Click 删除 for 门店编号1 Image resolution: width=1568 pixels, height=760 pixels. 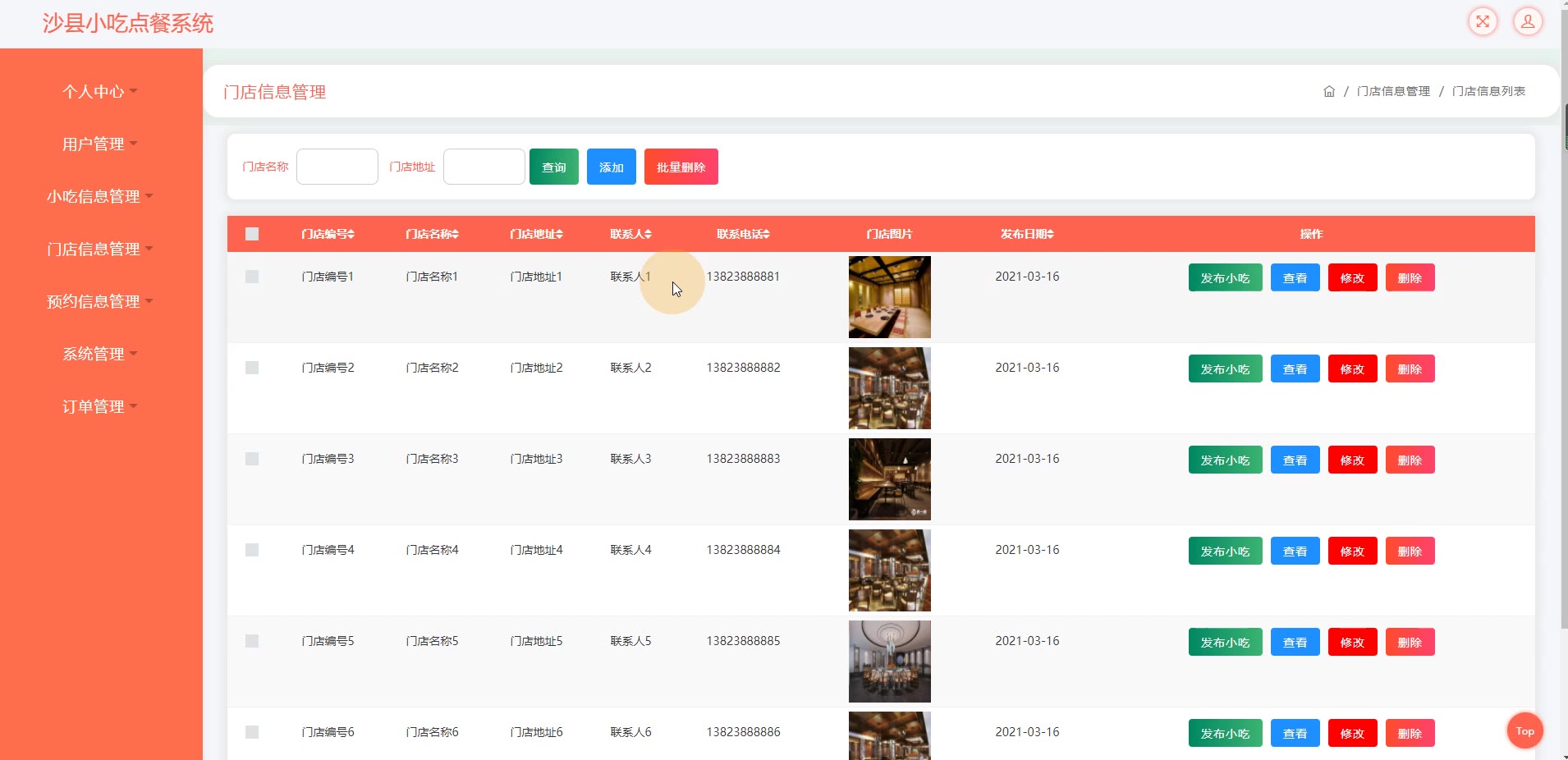(1410, 277)
